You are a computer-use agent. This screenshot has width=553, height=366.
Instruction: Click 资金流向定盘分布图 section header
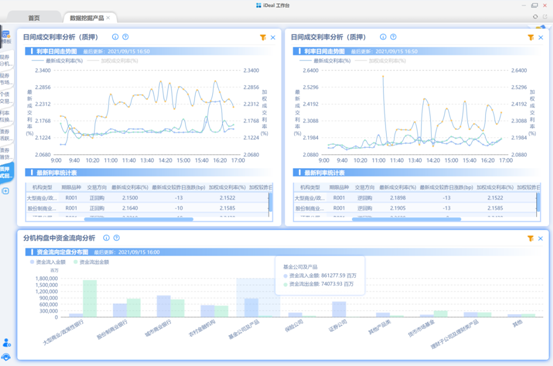62,252
